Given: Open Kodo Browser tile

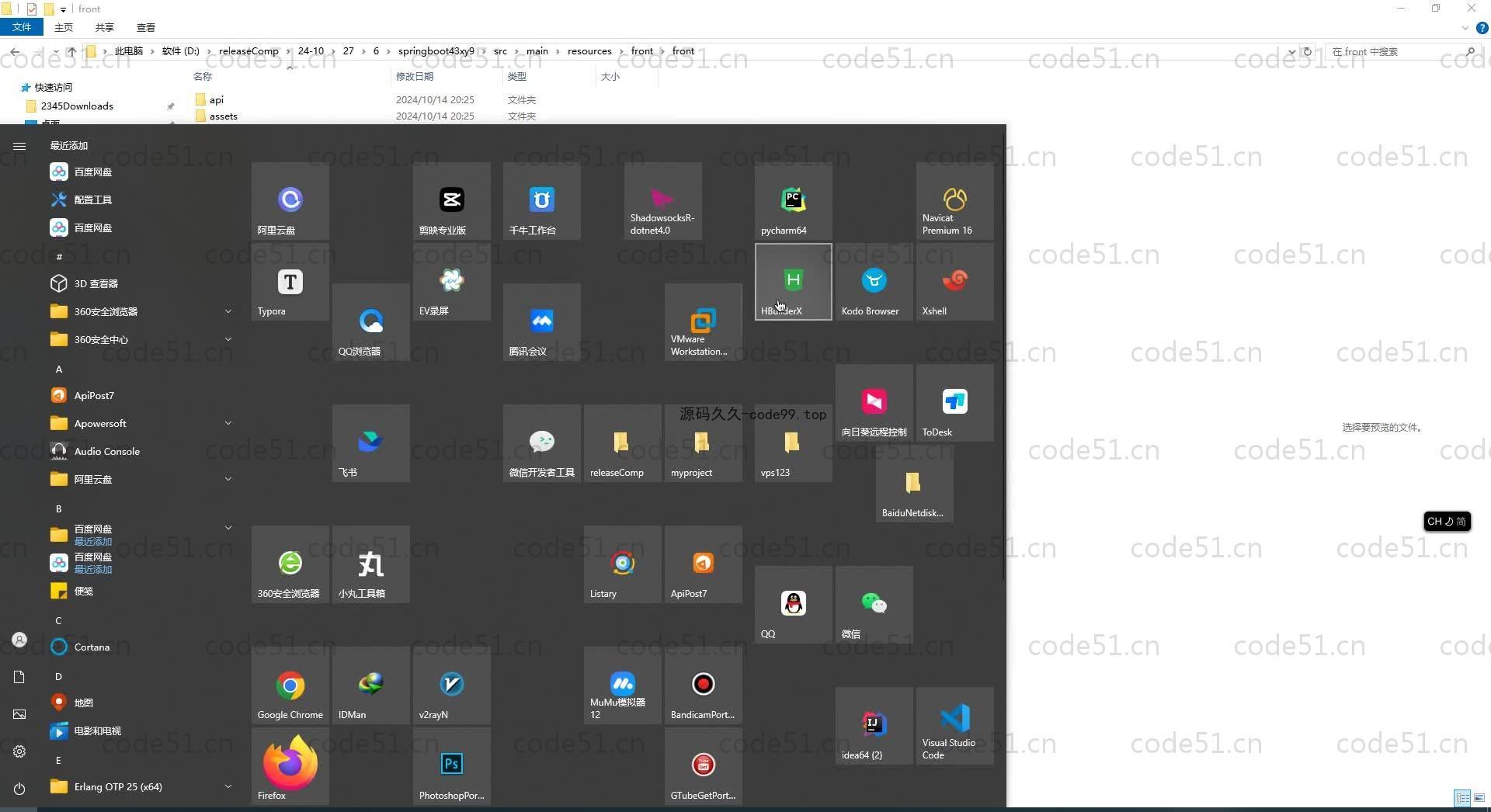Looking at the screenshot, I should [x=874, y=282].
